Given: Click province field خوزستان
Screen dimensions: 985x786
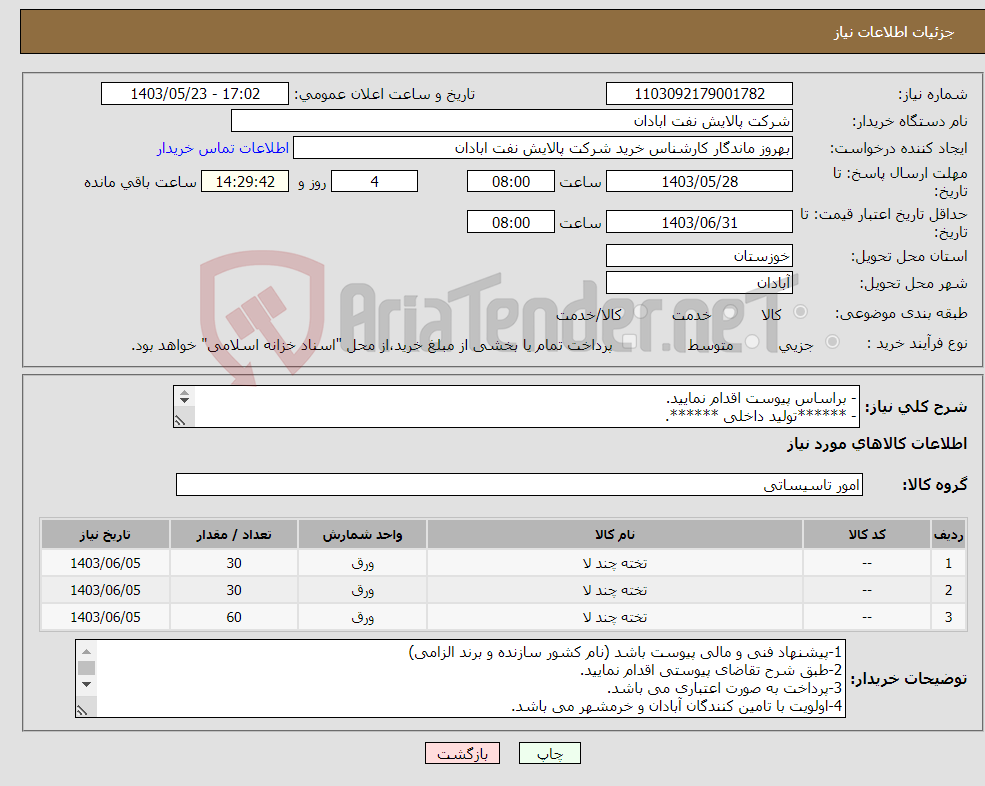Looking at the screenshot, I should click(x=699, y=256).
